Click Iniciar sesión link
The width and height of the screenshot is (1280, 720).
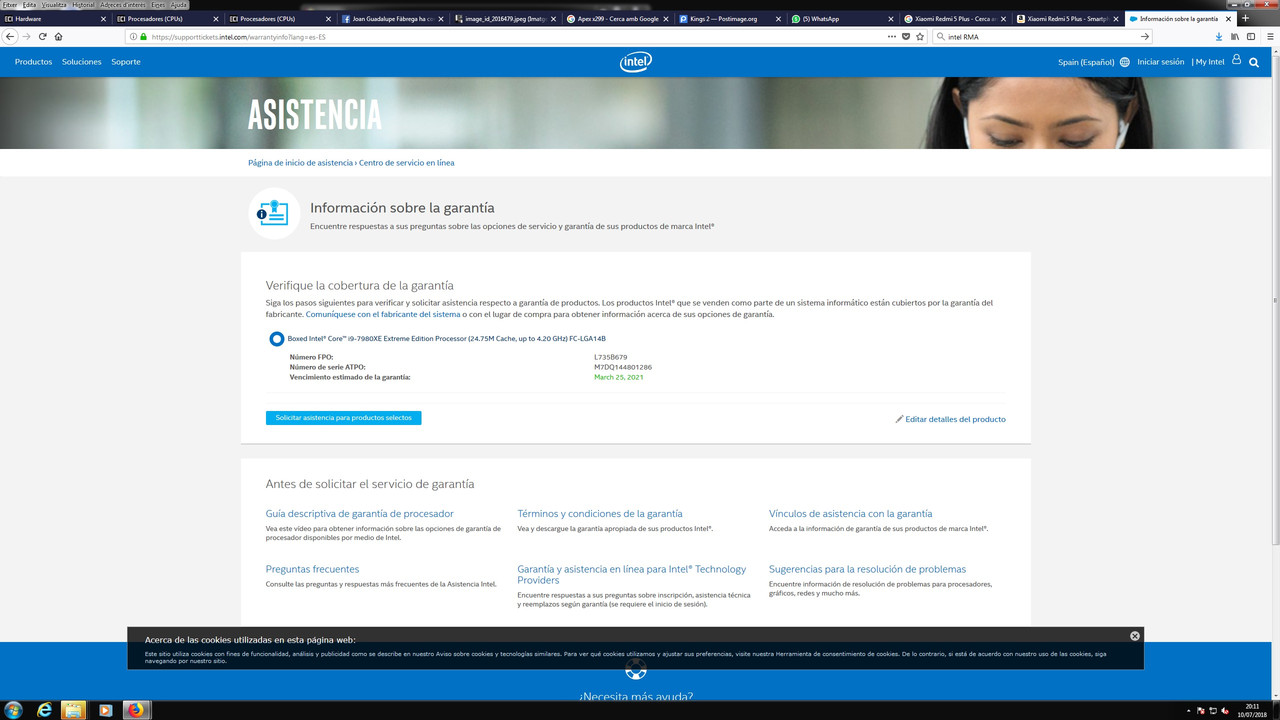[1160, 62]
